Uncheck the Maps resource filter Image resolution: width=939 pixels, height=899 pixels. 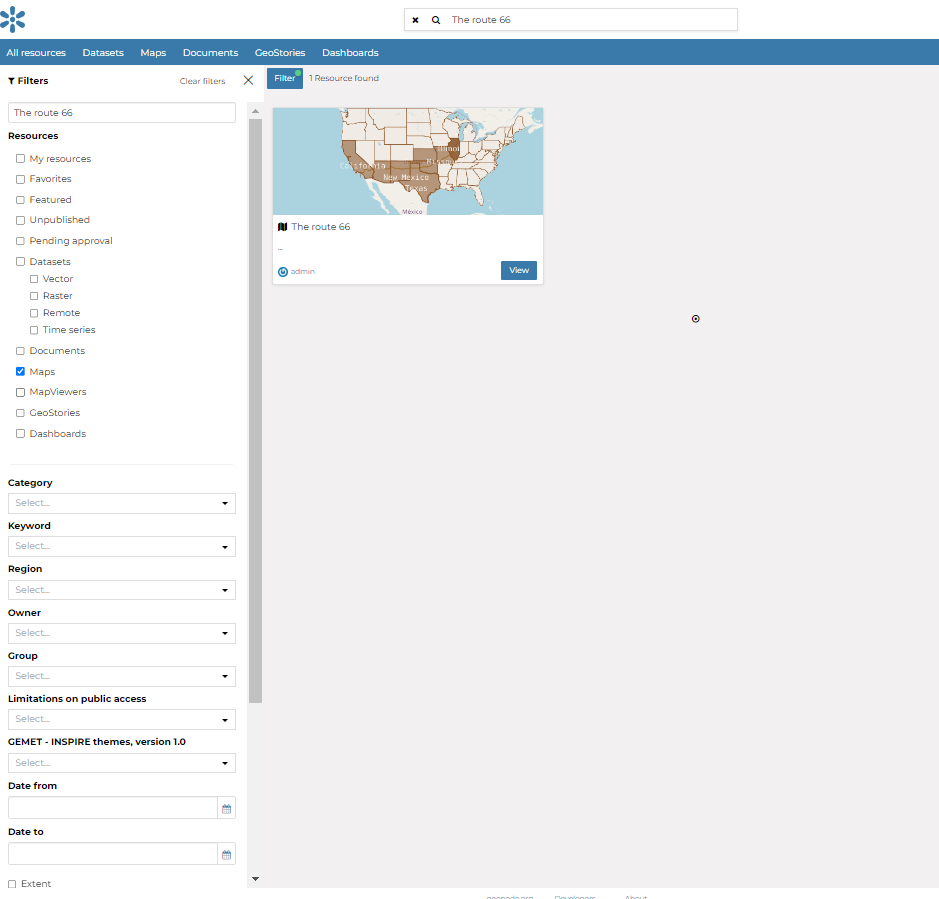20,371
